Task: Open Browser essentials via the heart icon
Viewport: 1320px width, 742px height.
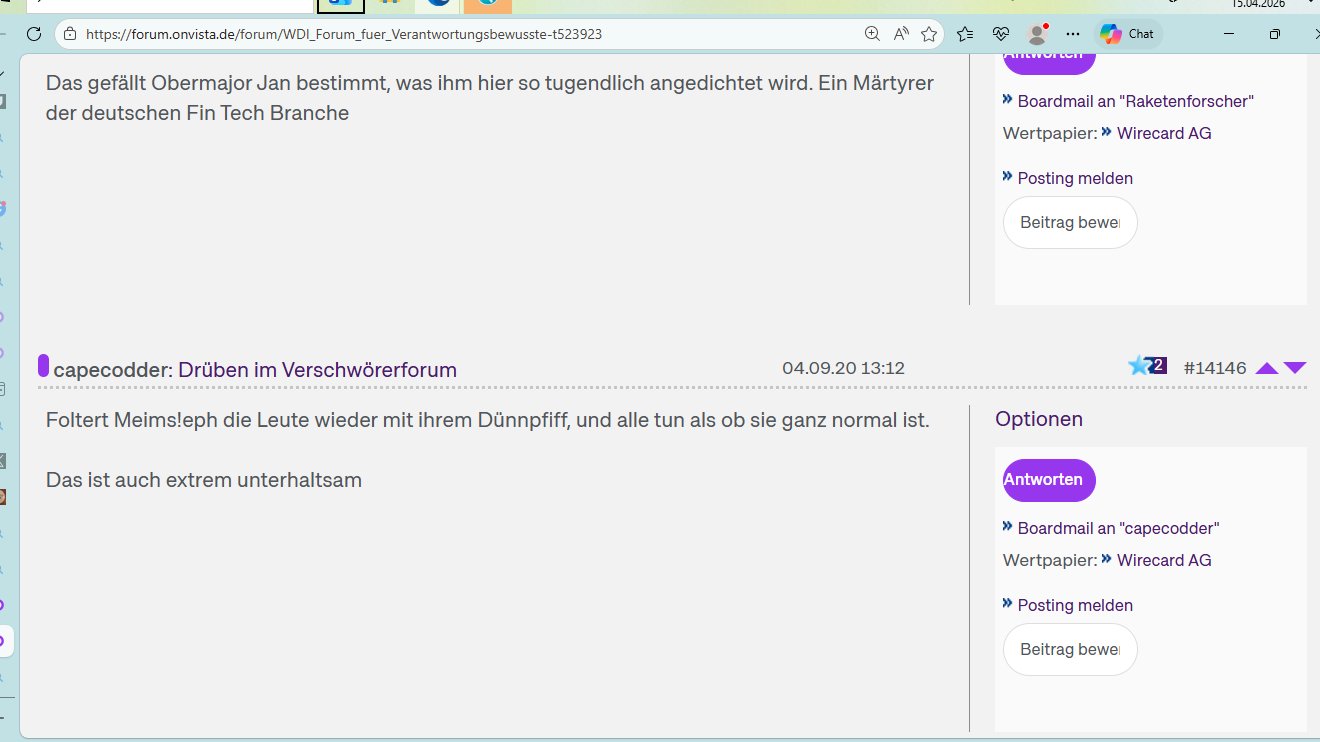Action: point(1001,33)
